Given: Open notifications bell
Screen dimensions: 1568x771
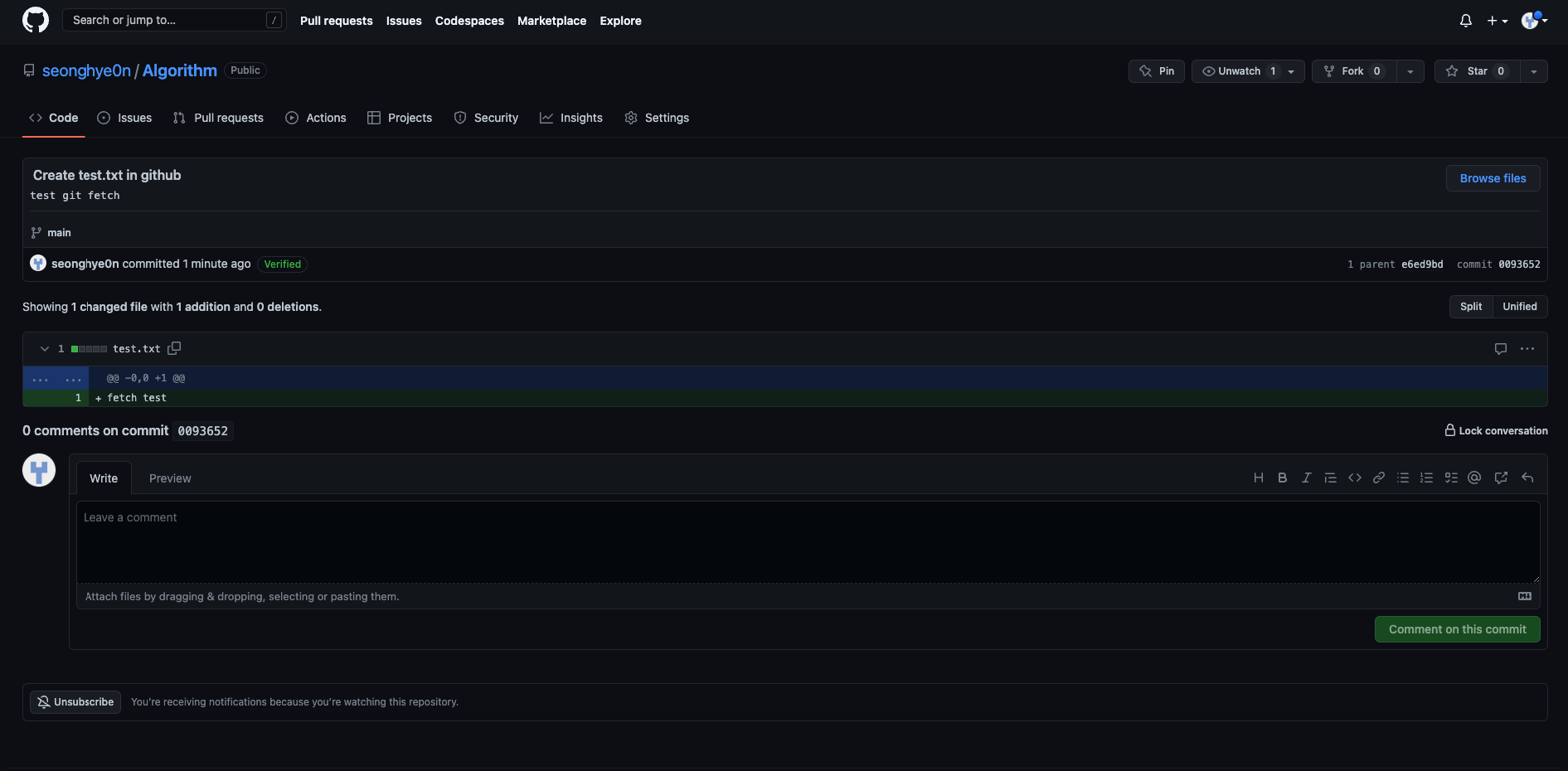Looking at the screenshot, I should pyautogui.click(x=1466, y=21).
